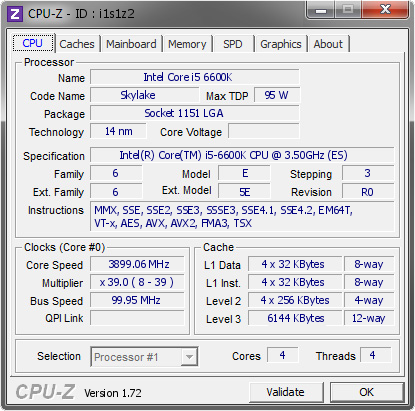Screen dimensions: 415x411
Task: Click the Validate button
Action: coord(286,392)
